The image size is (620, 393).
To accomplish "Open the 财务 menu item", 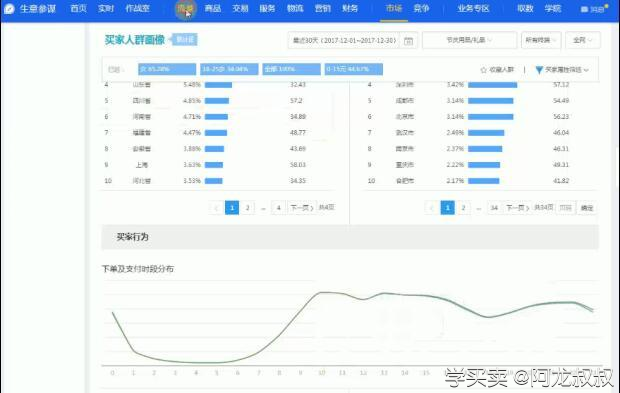I will [350, 8].
